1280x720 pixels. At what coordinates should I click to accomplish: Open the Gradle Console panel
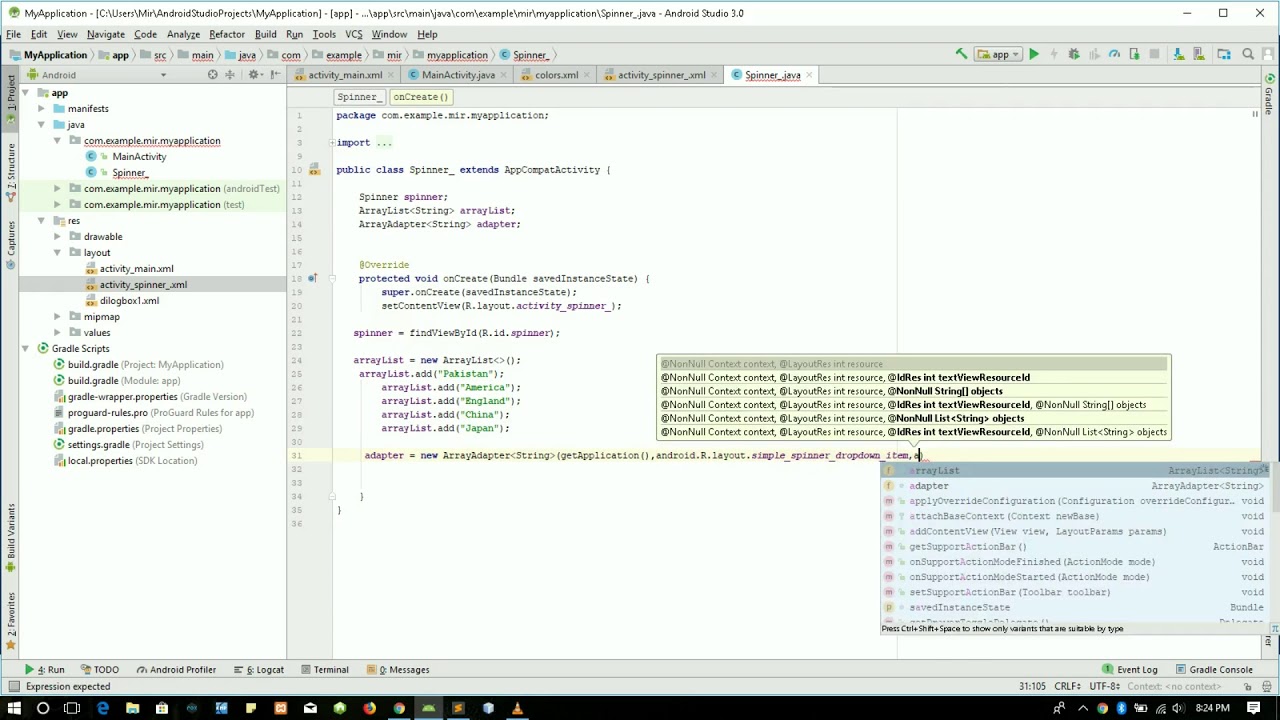pos(1214,670)
